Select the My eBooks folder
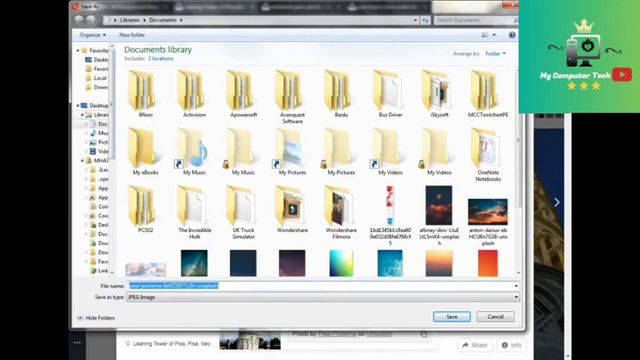This screenshot has height=360, width=640. pos(145,152)
